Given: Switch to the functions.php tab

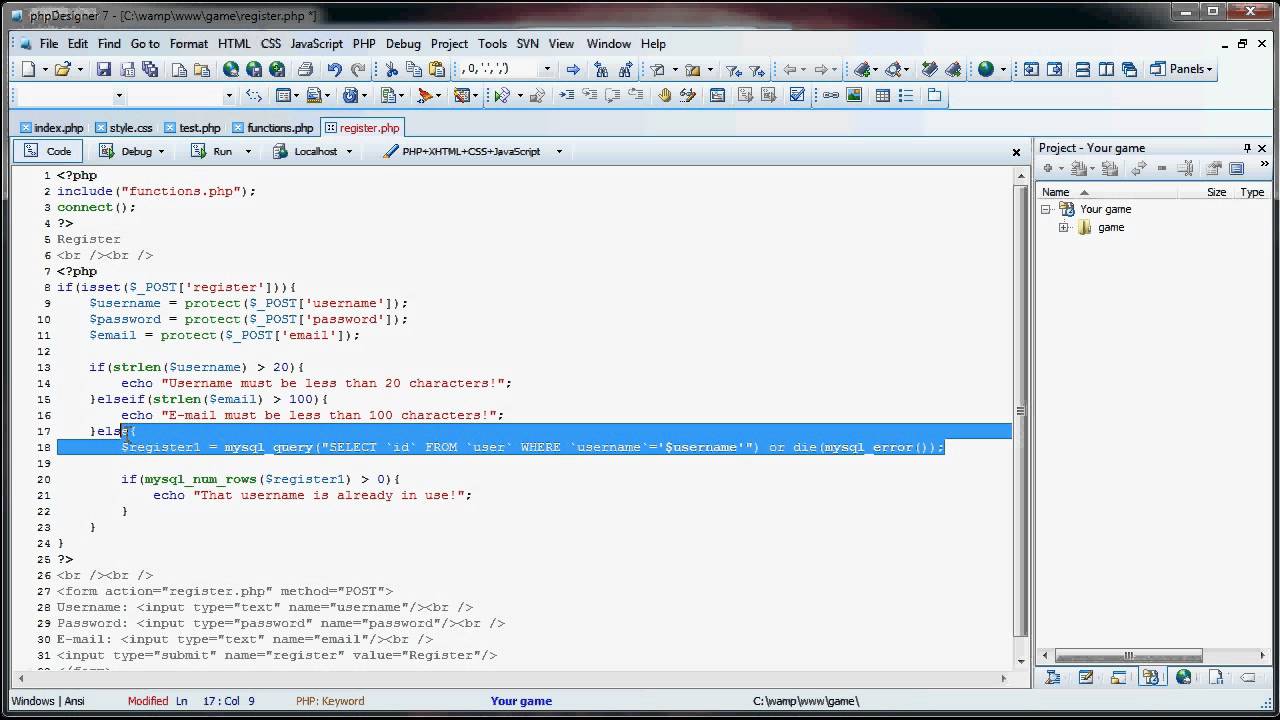Looking at the screenshot, I should pyautogui.click(x=273, y=128).
